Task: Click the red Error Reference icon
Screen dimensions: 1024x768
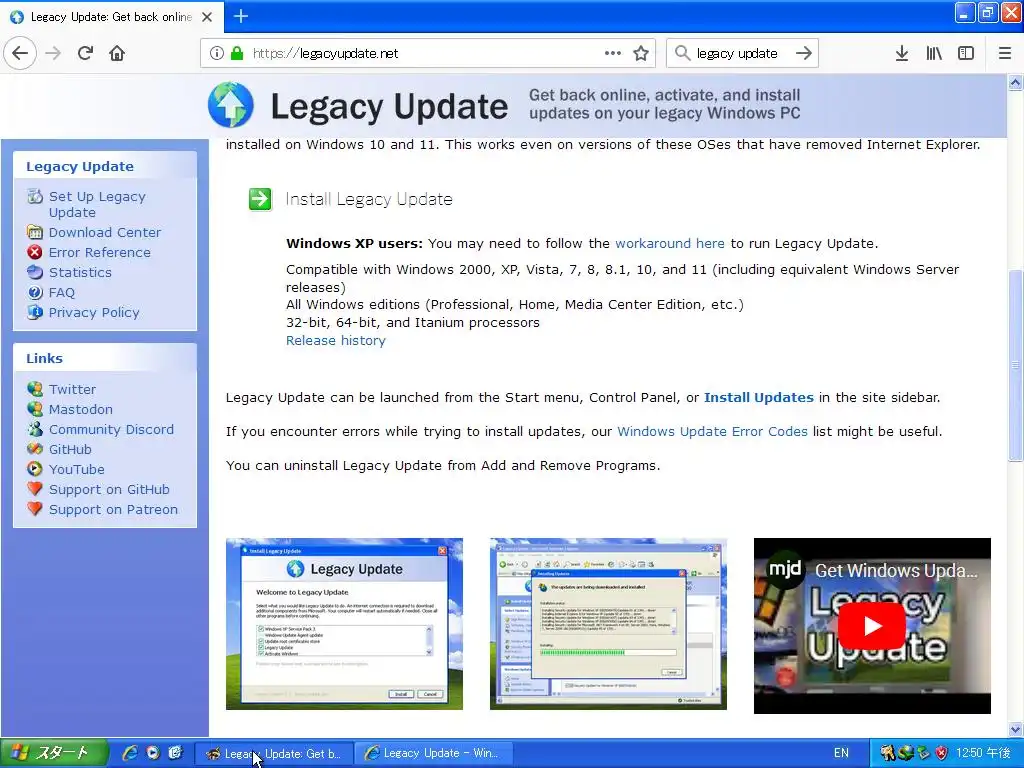Action: pyautogui.click(x=35, y=252)
